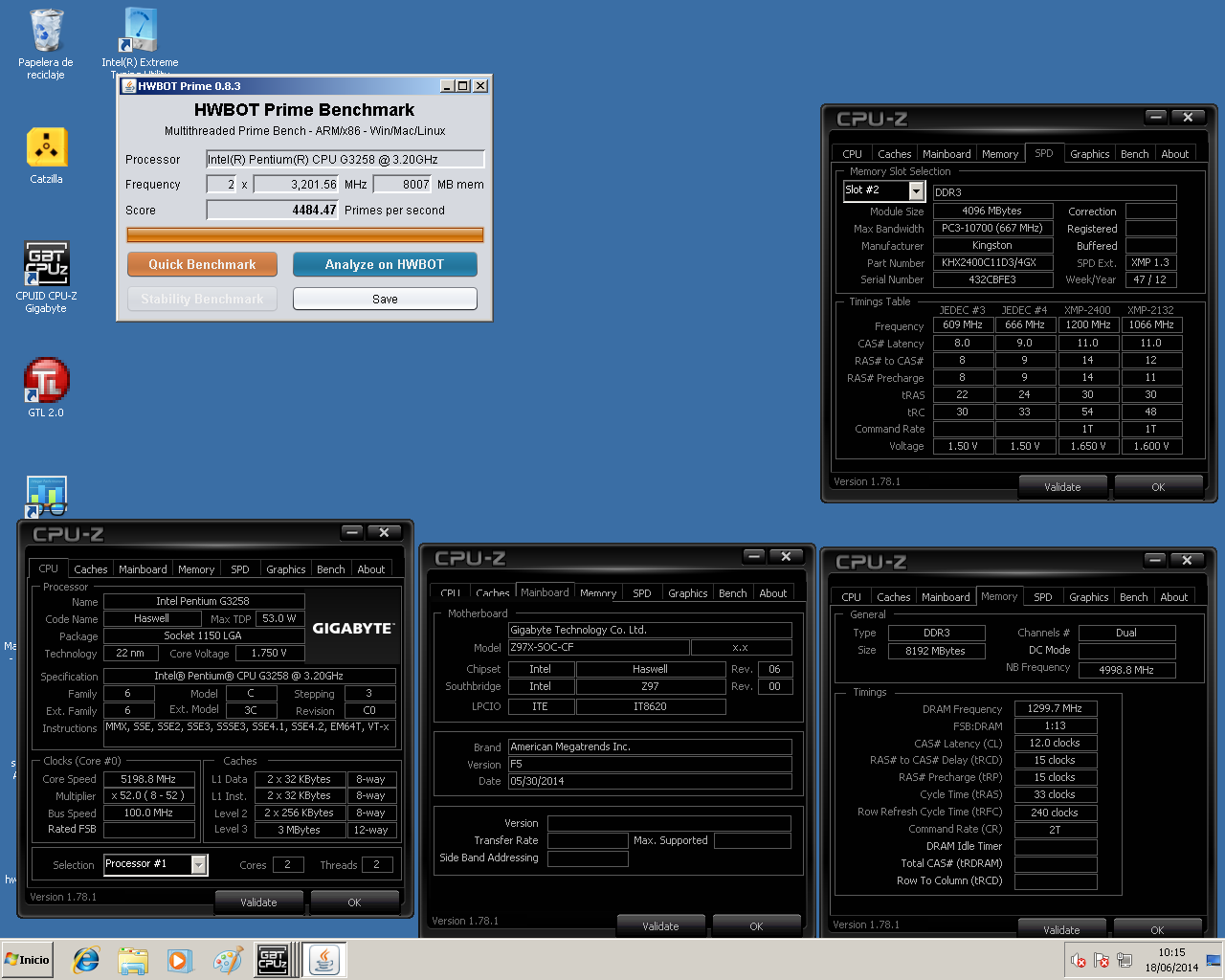Click the Score field showing 4484.47
The height and width of the screenshot is (980, 1225).
pyautogui.click(x=273, y=210)
